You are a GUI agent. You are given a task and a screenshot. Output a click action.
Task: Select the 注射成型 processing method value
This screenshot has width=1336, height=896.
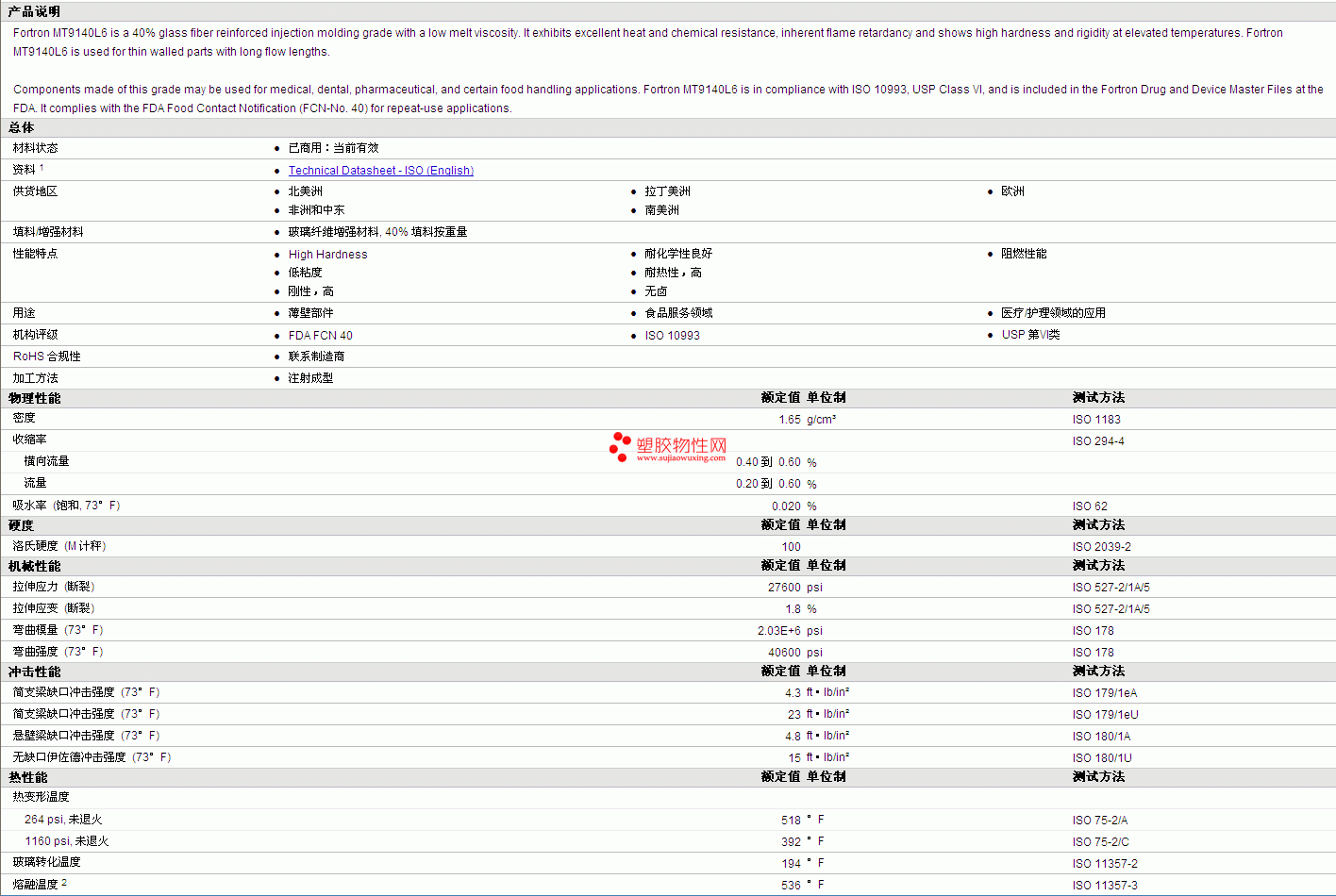310,378
